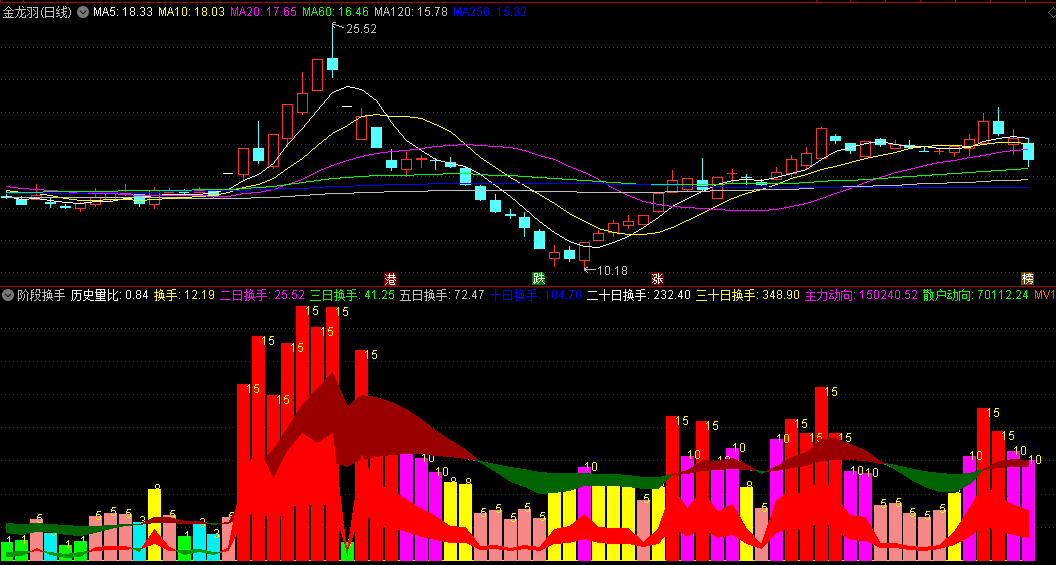Viewport: 1056px width, 565px height.
Task: Click the 二日换手: 25.52 value
Action: 262,294
